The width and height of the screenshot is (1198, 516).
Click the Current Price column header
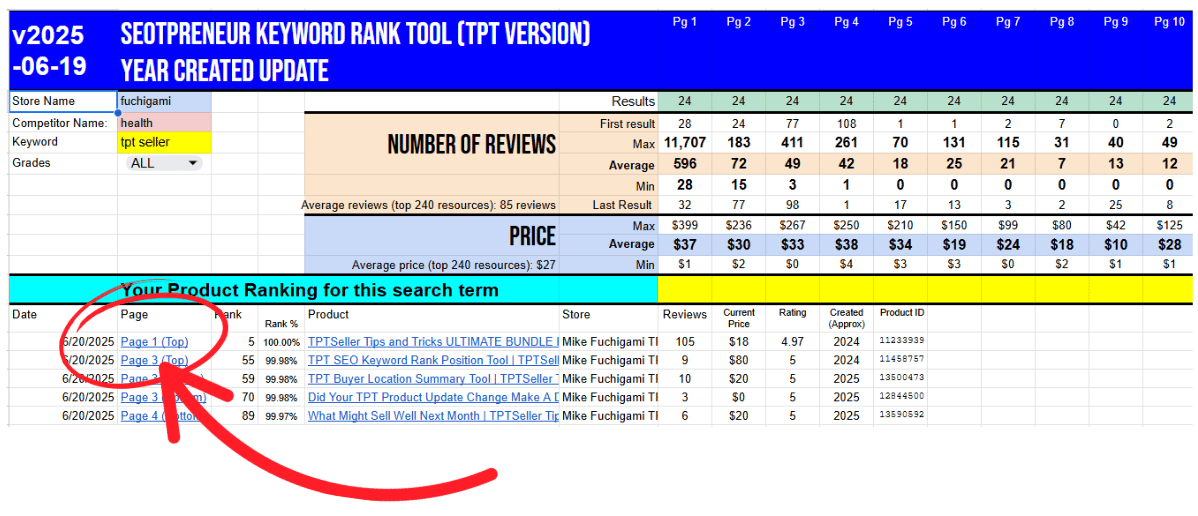pos(739,318)
